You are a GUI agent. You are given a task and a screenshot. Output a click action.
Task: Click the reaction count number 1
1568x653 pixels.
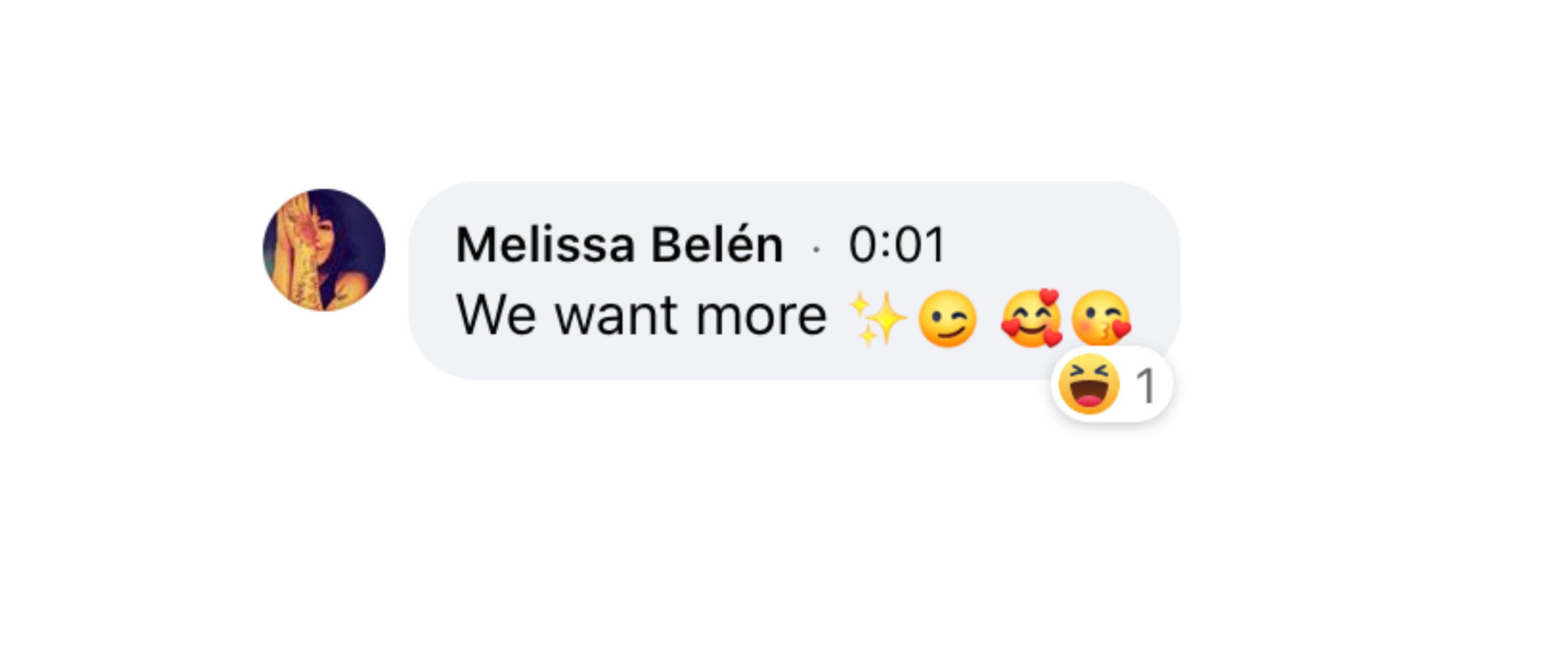tap(1146, 386)
